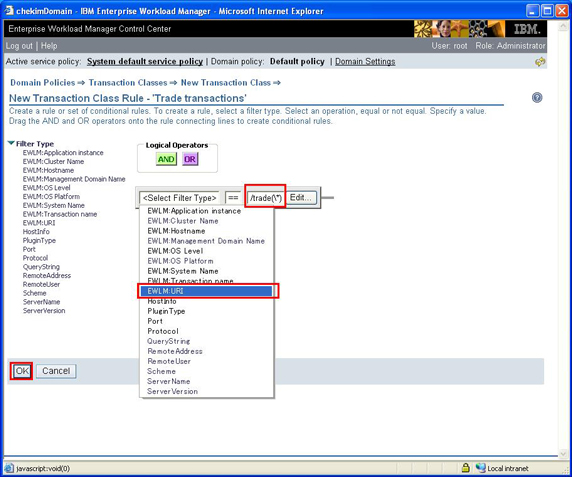Select ServerName in Filter Type tree
572x477 pixels.
pyautogui.click(x=41, y=302)
